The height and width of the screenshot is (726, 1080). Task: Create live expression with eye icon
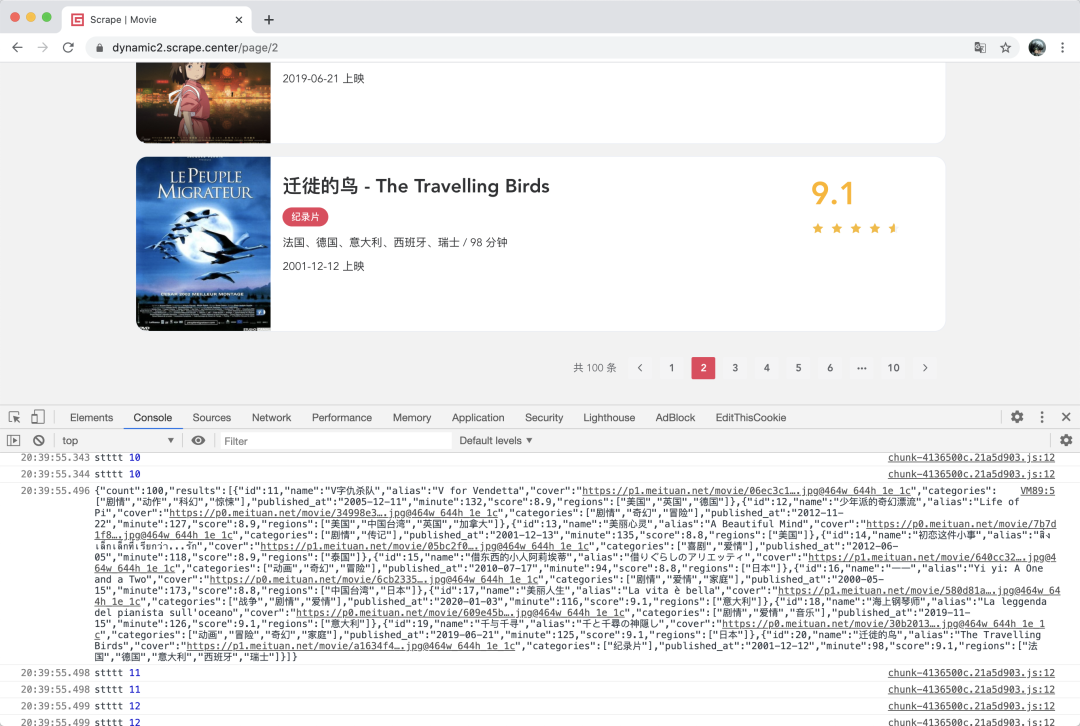(198, 440)
